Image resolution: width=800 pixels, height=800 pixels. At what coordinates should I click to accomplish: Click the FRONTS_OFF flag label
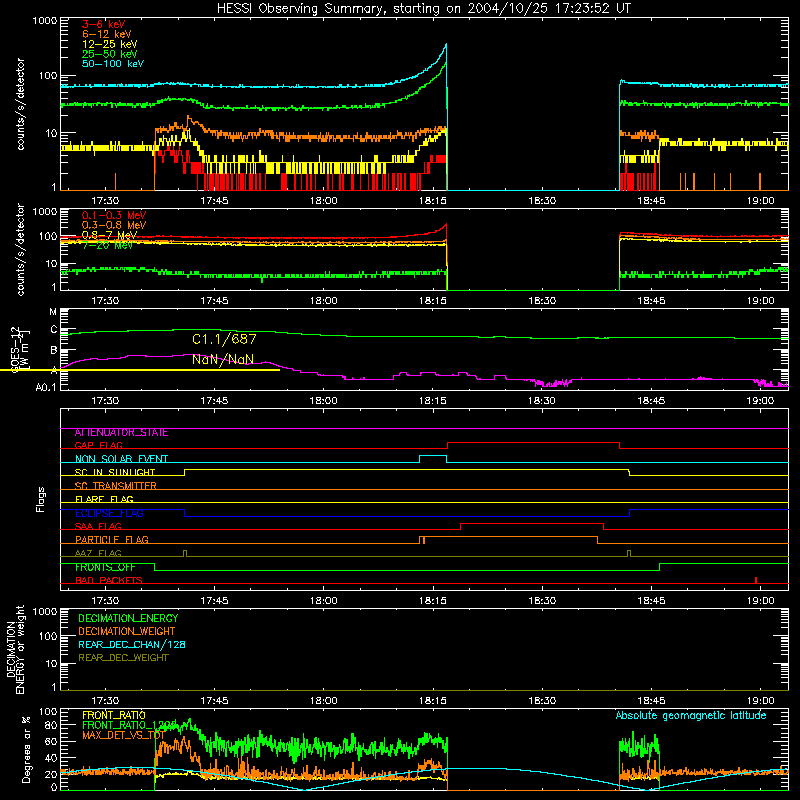(x=105, y=567)
